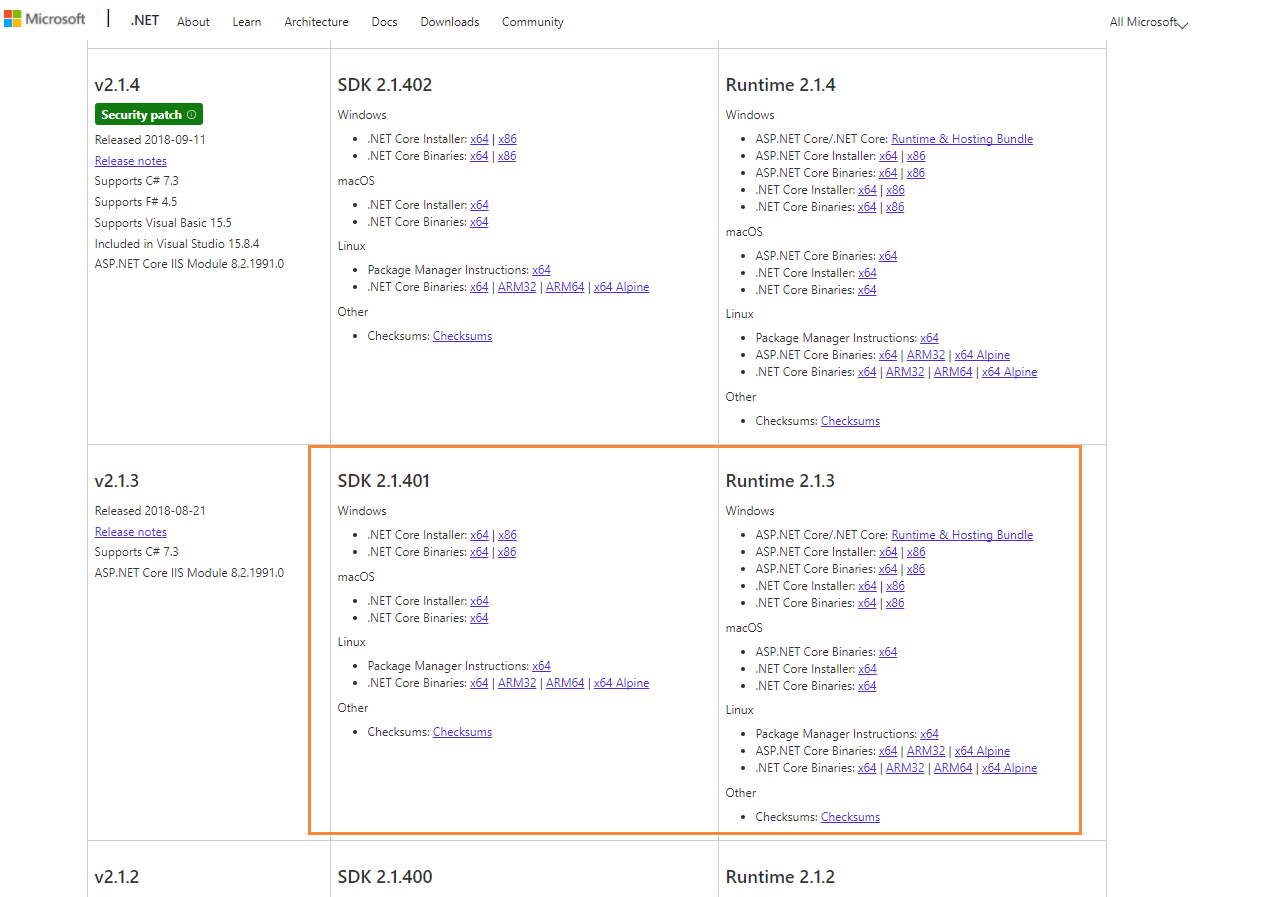
Task: Open Runtime 2.1.3 Linux Package Manager Instructions x64
Action: pyautogui.click(x=929, y=734)
